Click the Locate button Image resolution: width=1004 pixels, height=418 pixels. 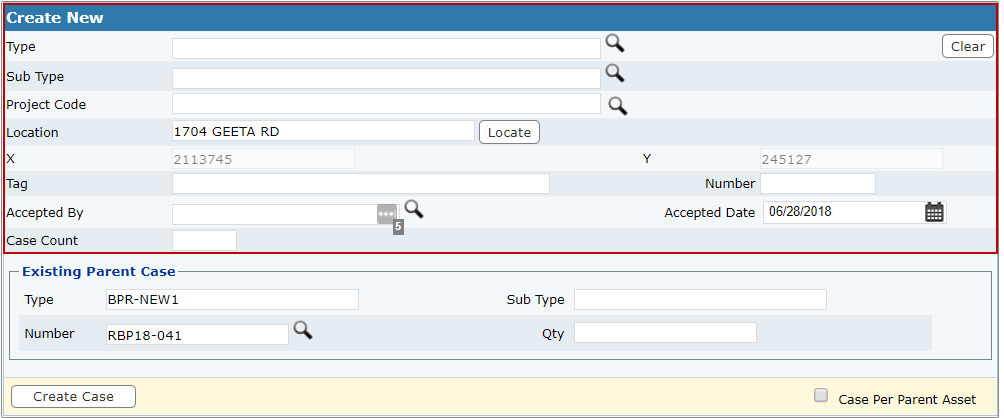[509, 132]
